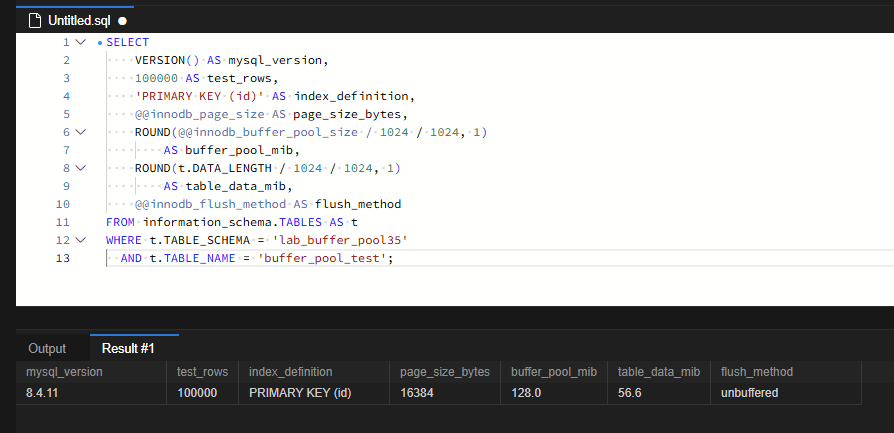Click the blue statement marker beside SELECT
Screen dimensions: 894x433
100,43
